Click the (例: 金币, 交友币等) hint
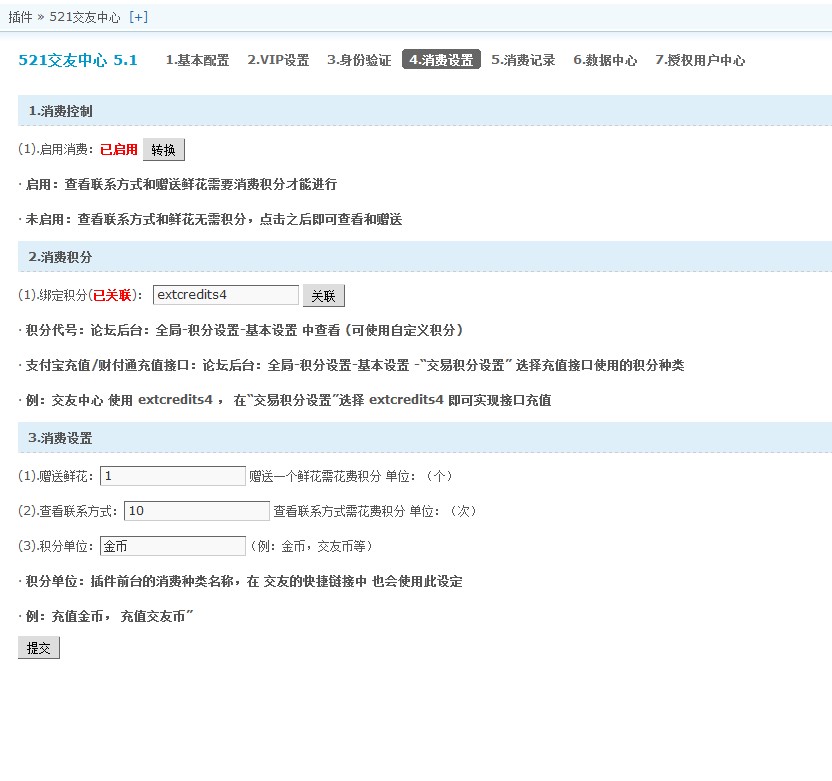The width and height of the screenshot is (832, 781). pos(311,546)
